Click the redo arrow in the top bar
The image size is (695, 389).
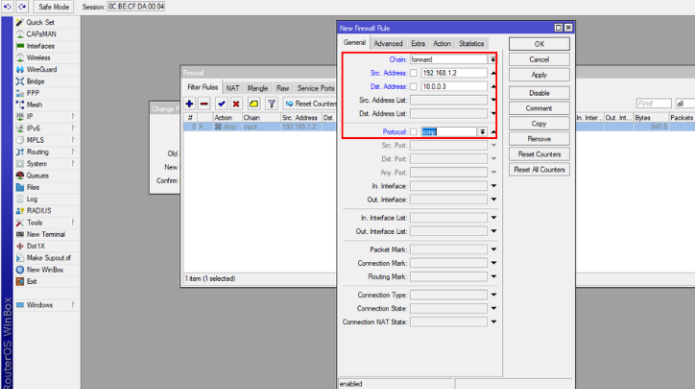tap(22, 7)
